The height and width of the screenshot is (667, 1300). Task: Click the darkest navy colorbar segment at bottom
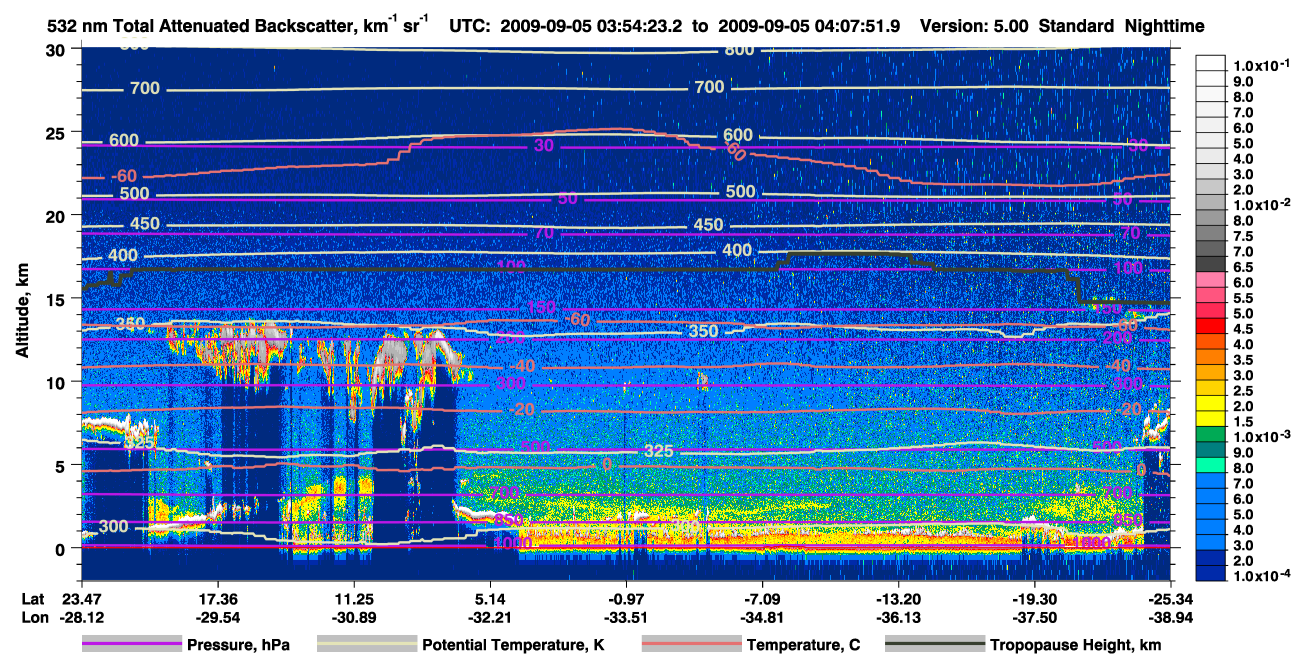(1211, 575)
